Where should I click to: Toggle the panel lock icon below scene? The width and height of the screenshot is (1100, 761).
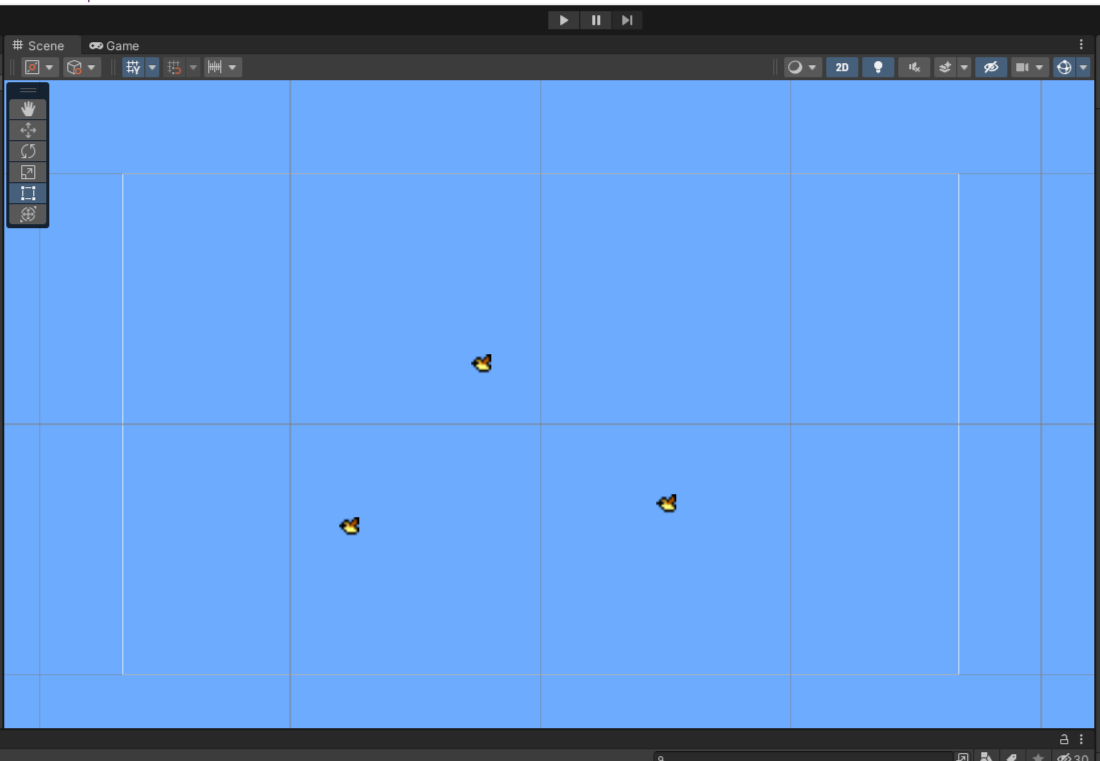tap(1064, 739)
